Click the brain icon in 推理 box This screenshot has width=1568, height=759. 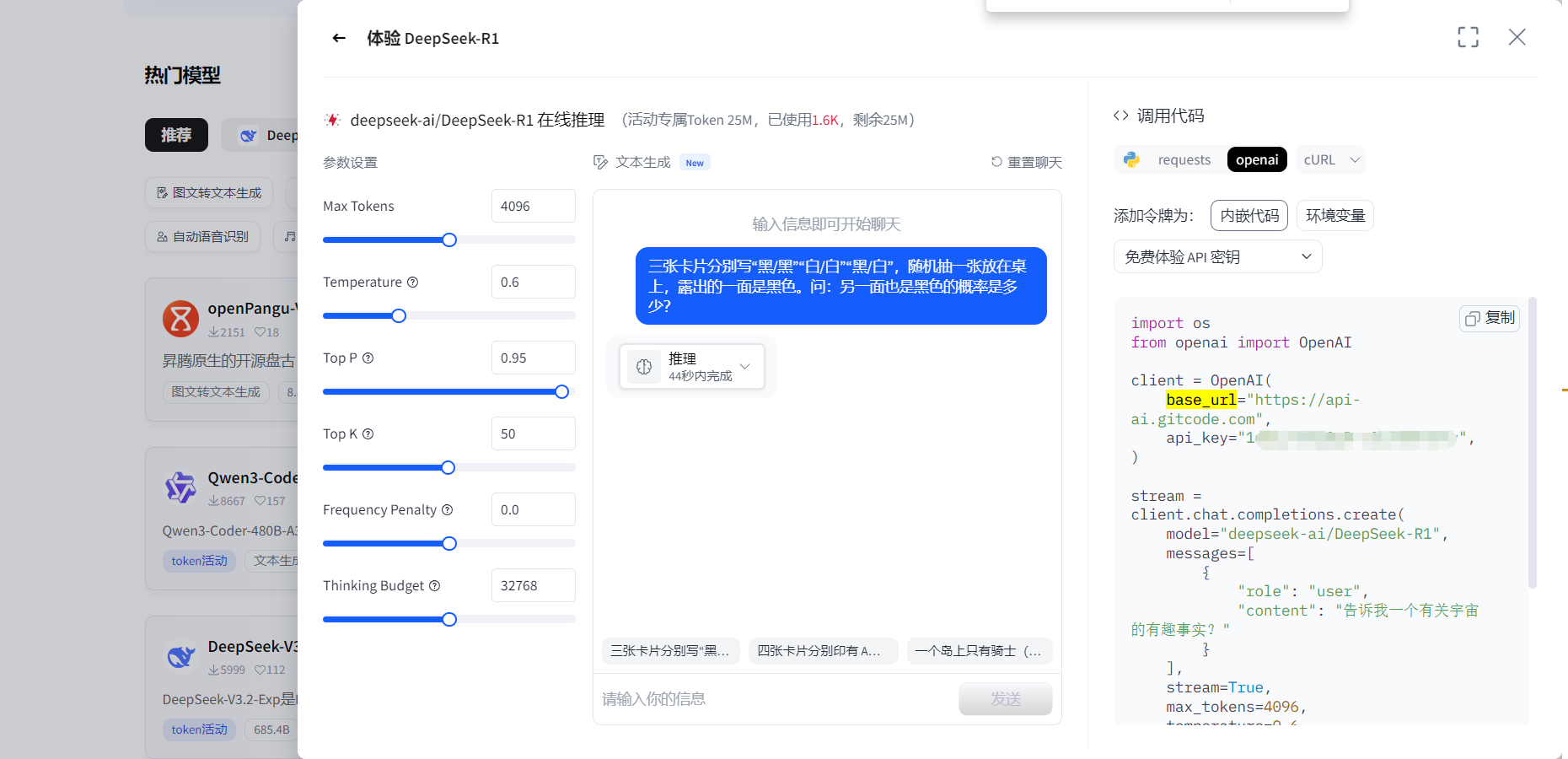click(644, 367)
